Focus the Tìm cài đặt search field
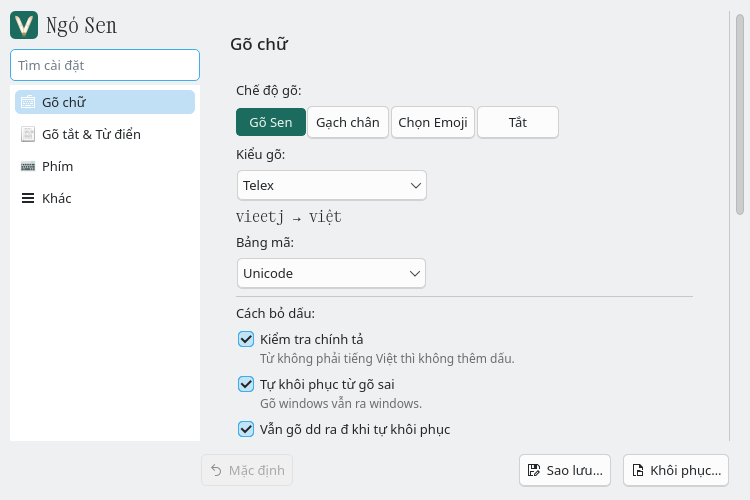 tap(105, 65)
